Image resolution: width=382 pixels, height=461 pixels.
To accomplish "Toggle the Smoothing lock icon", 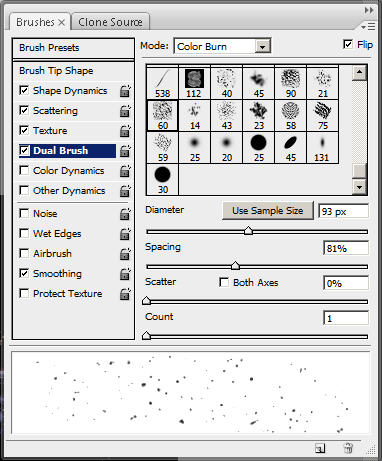I will pos(125,274).
